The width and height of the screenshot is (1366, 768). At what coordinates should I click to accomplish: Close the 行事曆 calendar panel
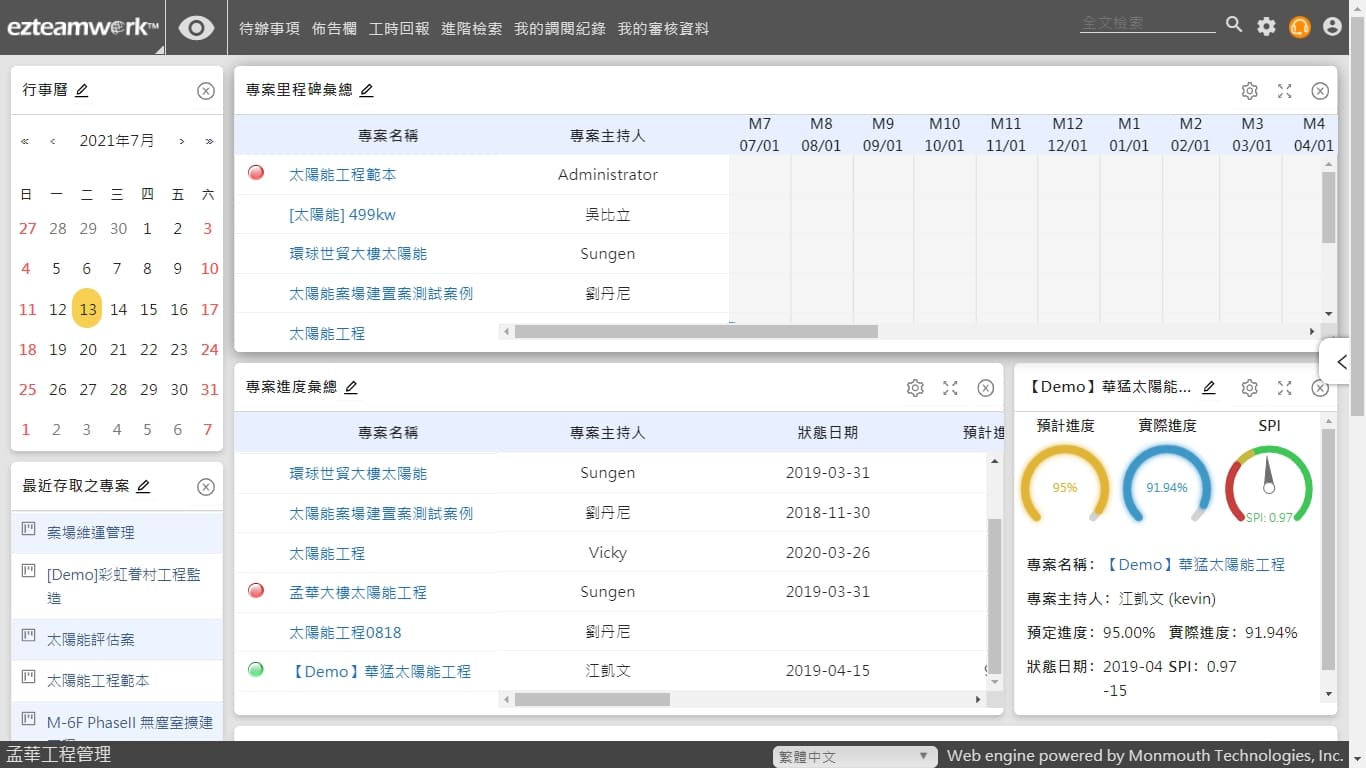[206, 91]
